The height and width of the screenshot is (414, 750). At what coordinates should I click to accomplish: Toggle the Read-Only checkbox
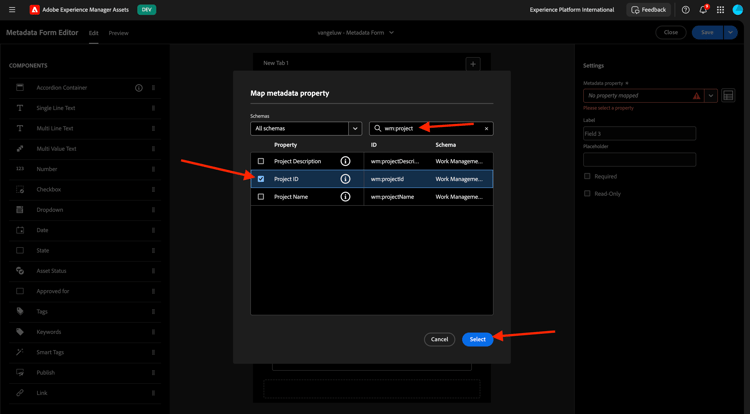(587, 193)
